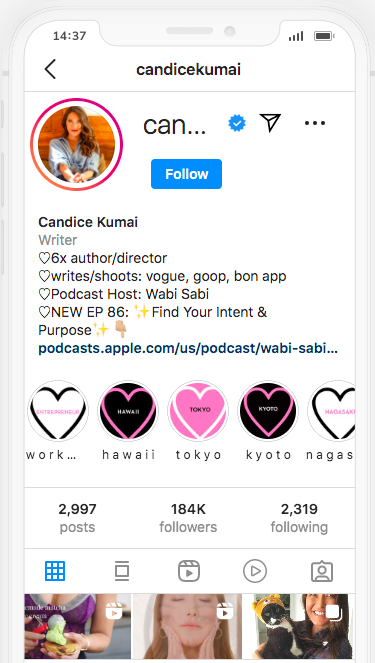This screenshot has width=375, height=663.
Task: View the 184K followers list
Action: click(x=188, y=518)
